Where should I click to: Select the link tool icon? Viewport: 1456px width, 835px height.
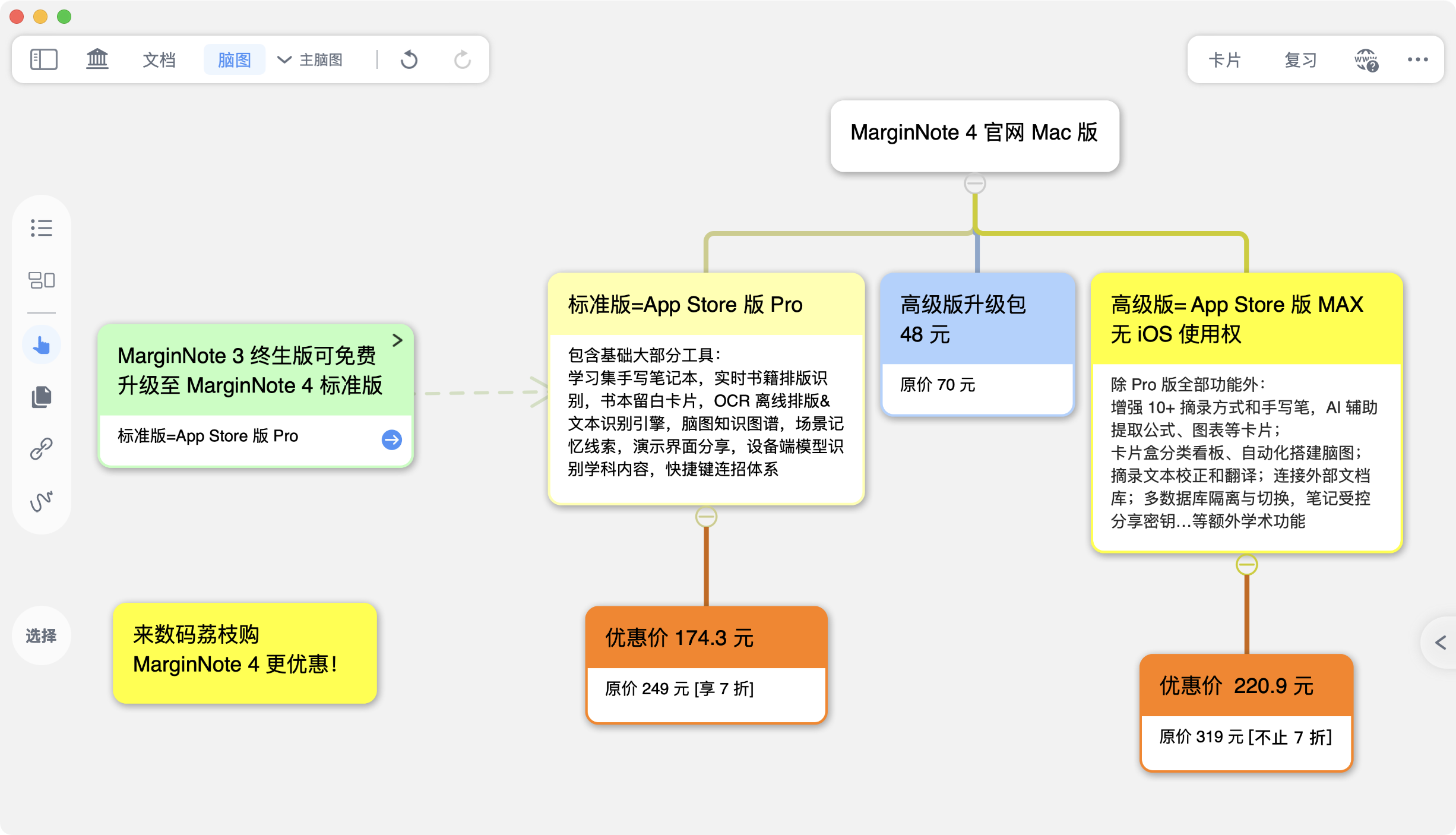tap(42, 449)
